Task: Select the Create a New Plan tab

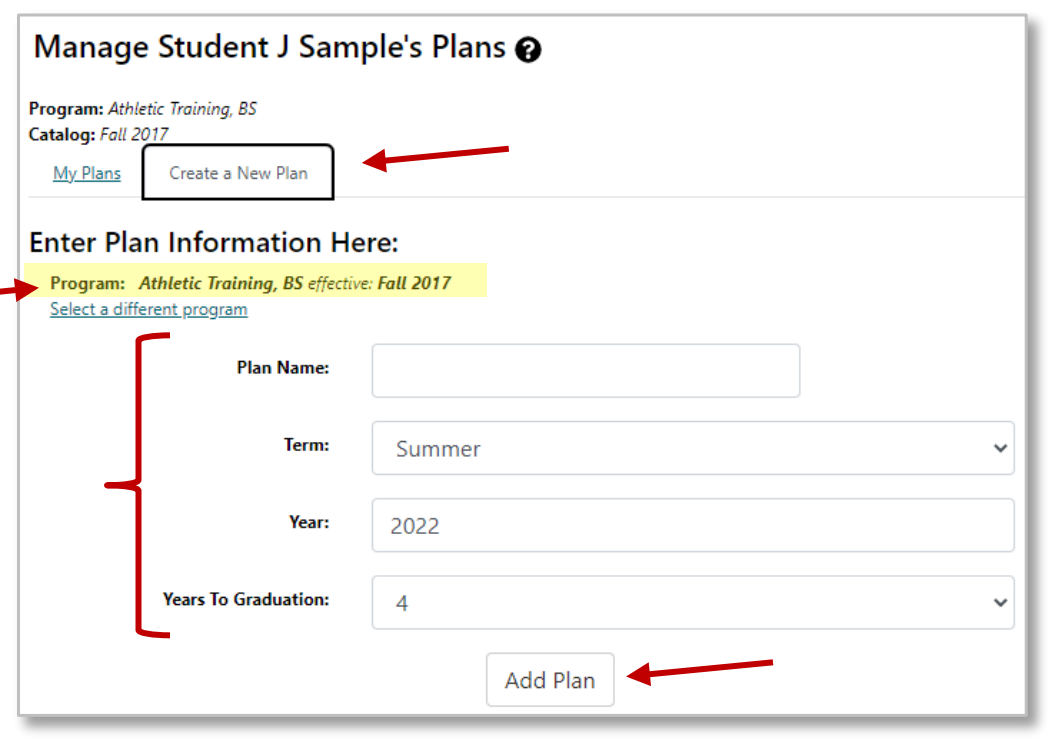Action: [238, 173]
